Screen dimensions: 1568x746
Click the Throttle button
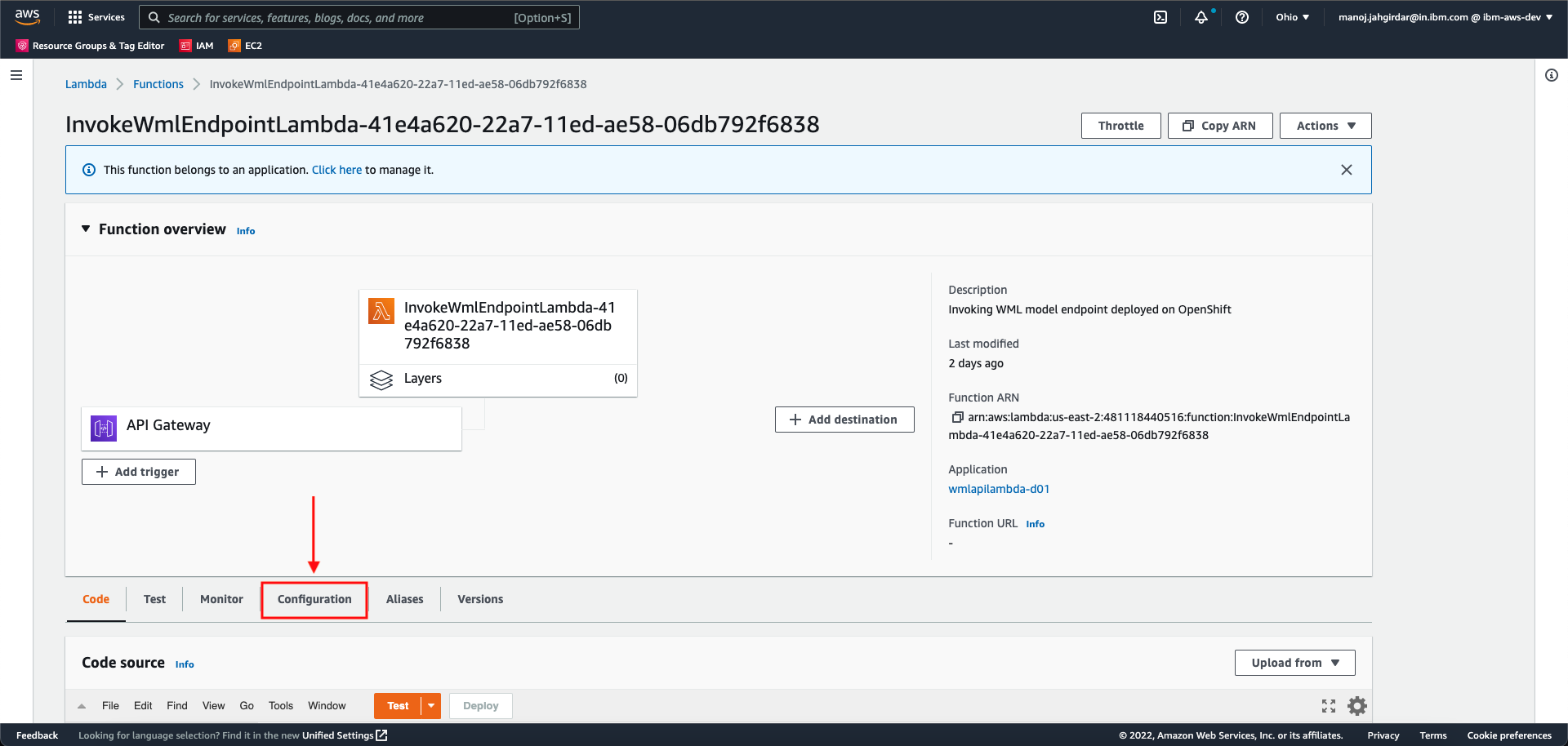1121,126
